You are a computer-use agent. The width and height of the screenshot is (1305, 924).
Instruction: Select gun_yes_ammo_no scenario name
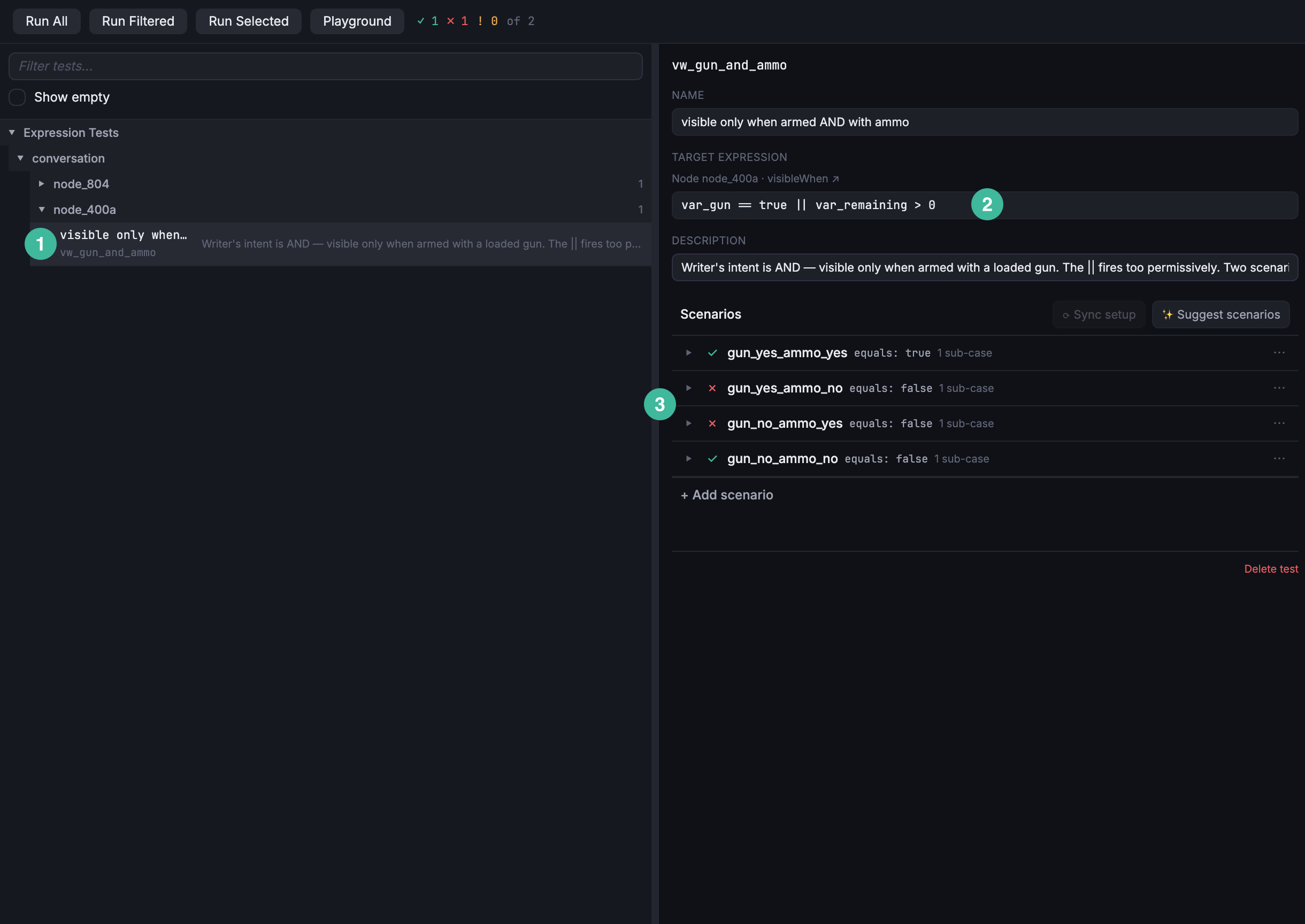(x=785, y=388)
